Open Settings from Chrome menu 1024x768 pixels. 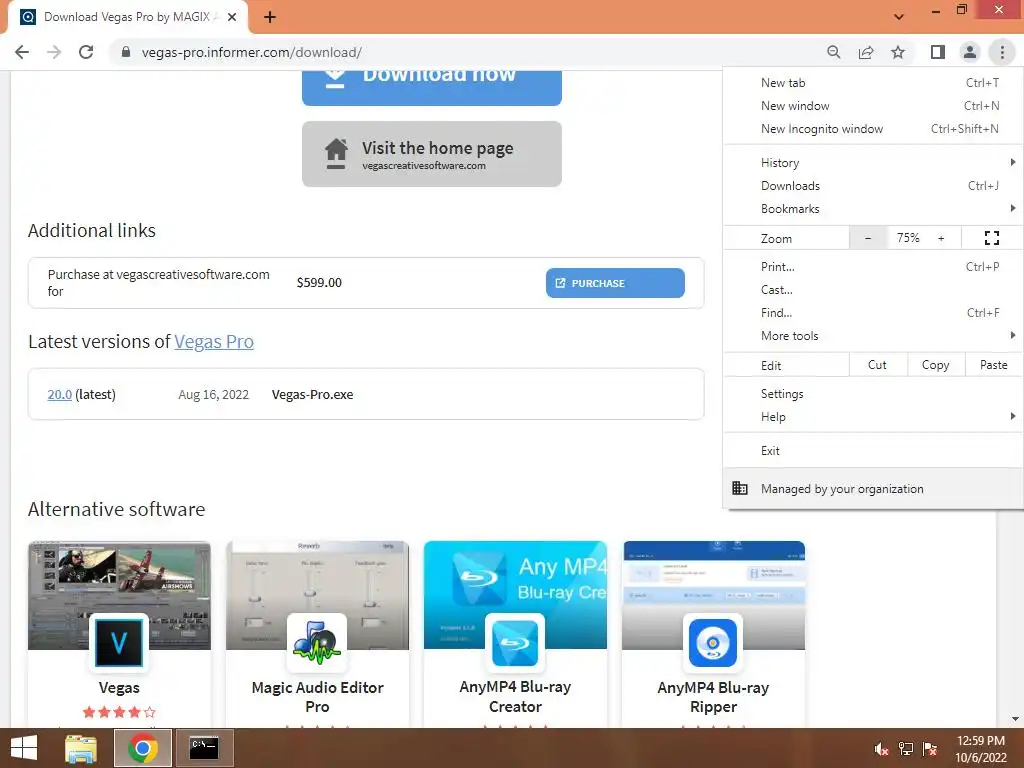(873, 394)
